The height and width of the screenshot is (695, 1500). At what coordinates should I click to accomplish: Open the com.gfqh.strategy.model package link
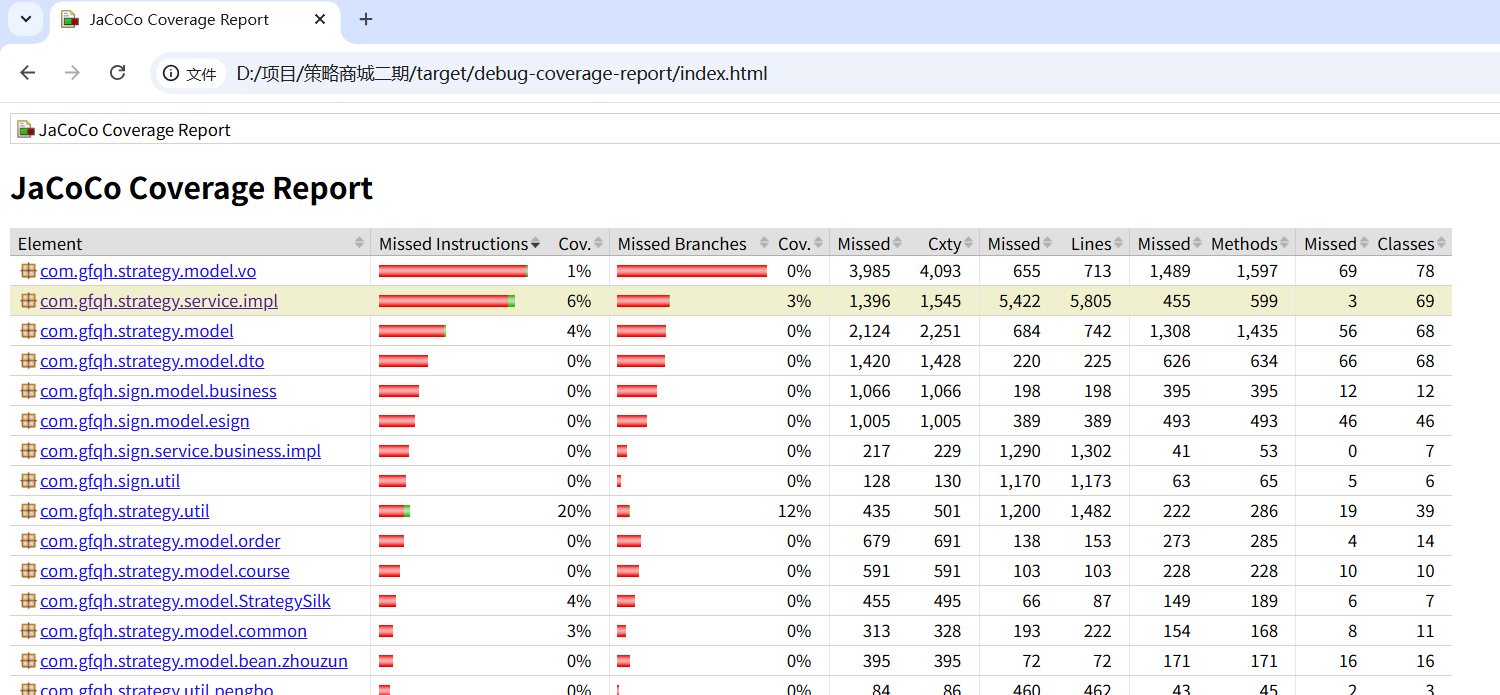point(137,331)
